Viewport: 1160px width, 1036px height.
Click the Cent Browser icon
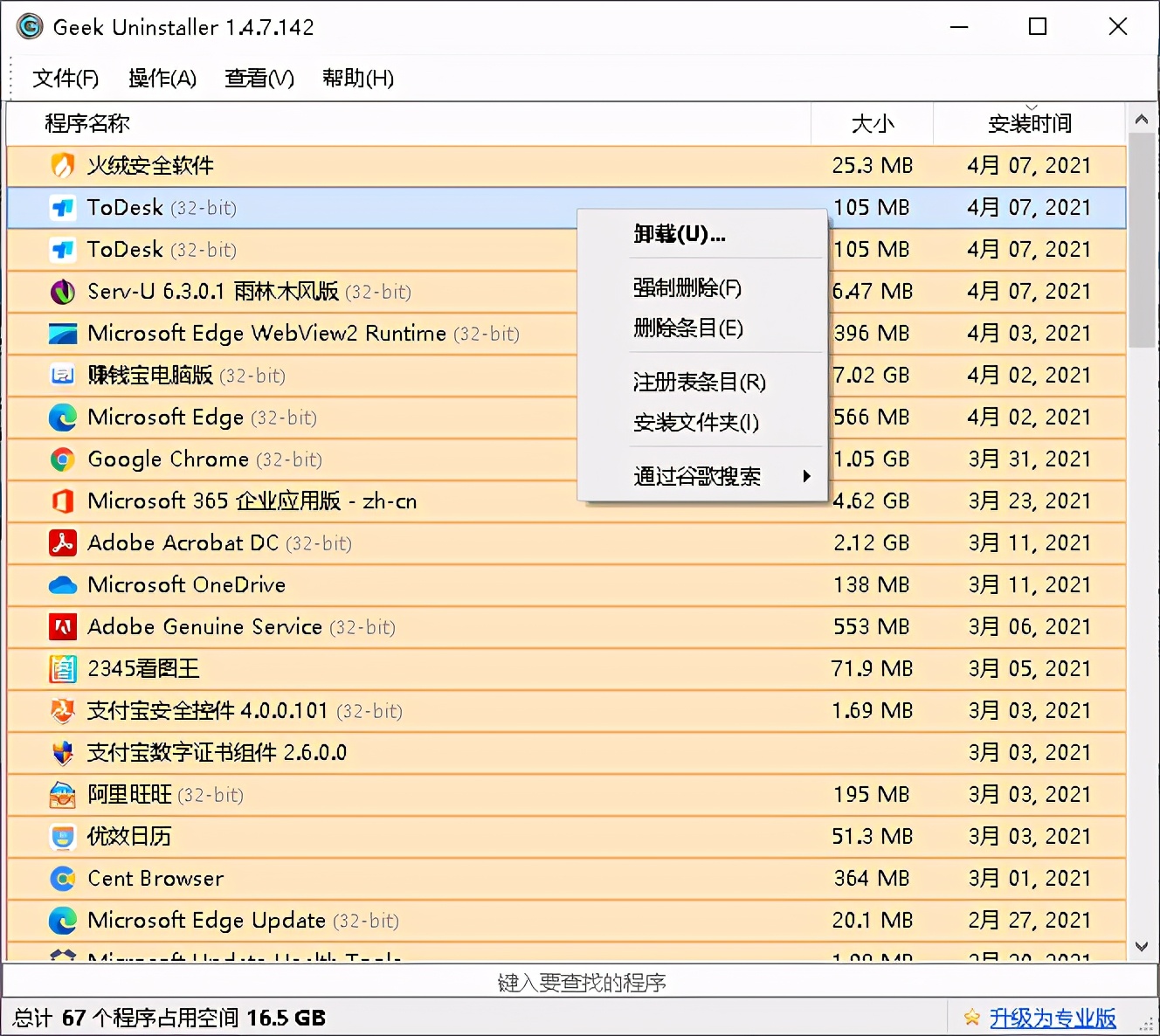(62, 878)
